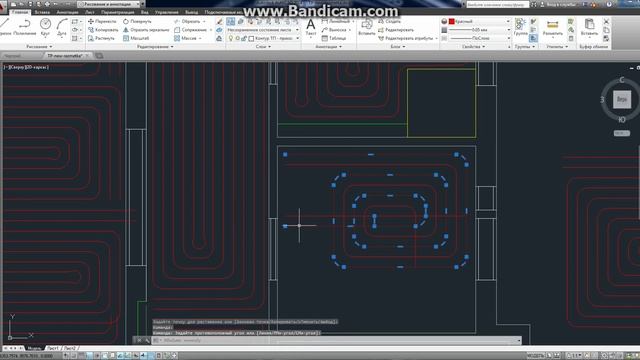Expand the Блок panel title
Screen dimensions: 640x360
coord(398,47)
